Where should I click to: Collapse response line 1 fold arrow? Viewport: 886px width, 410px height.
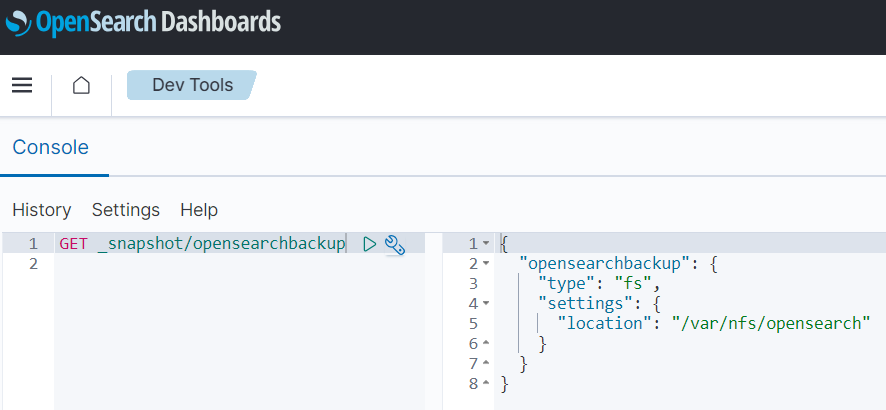coord(486,244)
